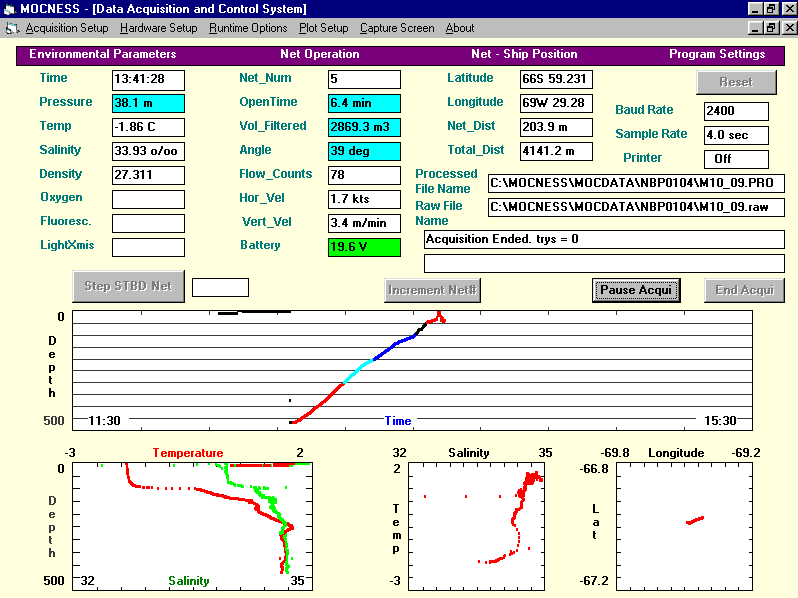Click the Total_Dist field showing 4141.2 m
This screenshot has height=598, width=798.
(556, 151)
